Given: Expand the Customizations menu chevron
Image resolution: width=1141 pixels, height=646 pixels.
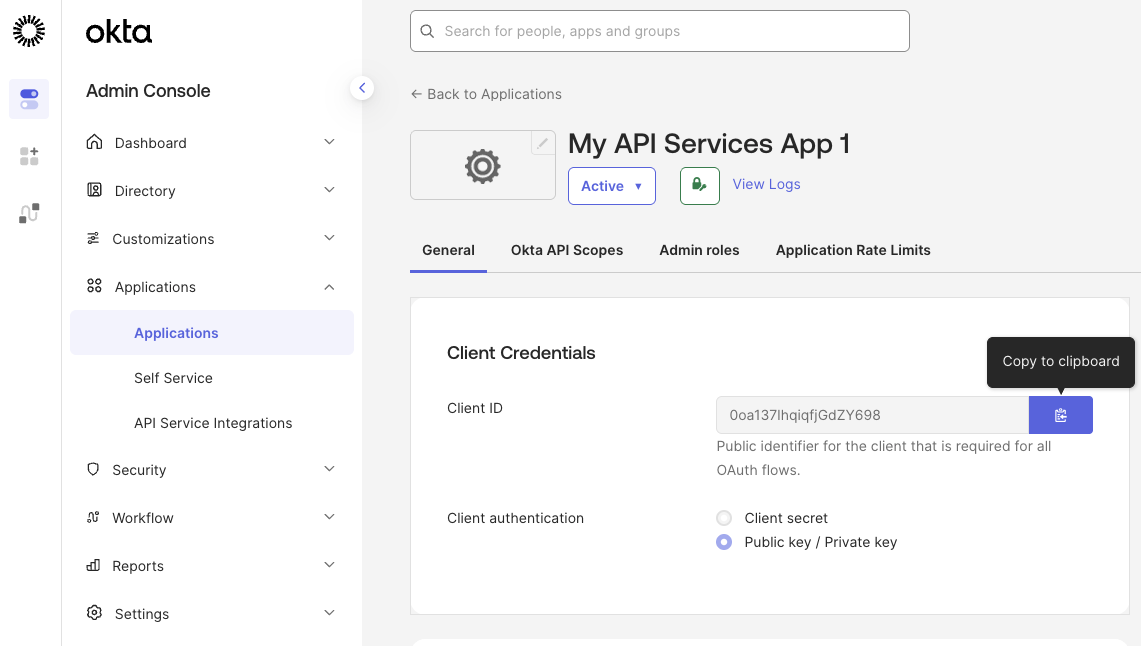Looking at the screenshot, I should tap(330, 238).
